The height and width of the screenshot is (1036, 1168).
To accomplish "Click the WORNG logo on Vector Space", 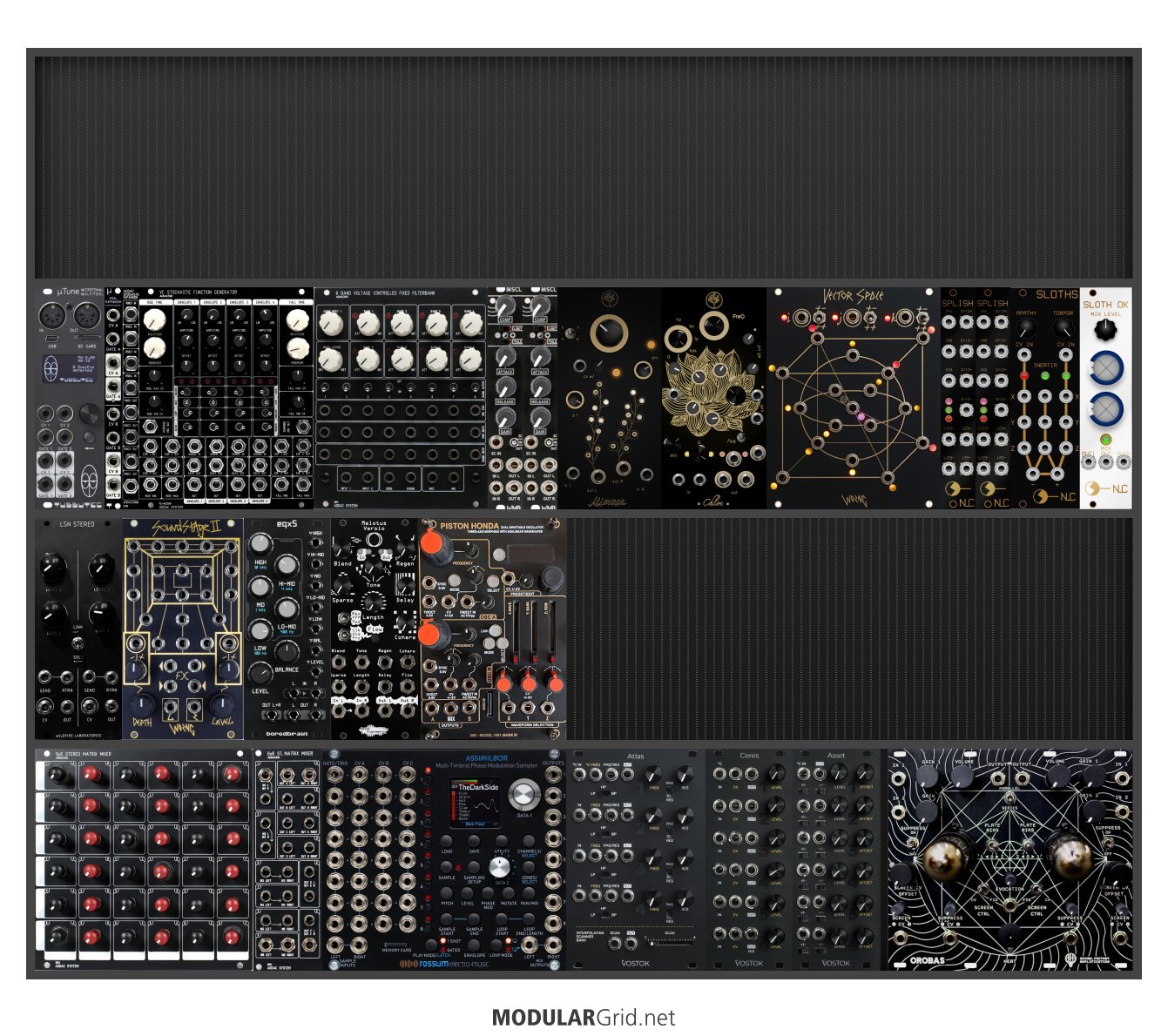I will [x=854, y=501].
